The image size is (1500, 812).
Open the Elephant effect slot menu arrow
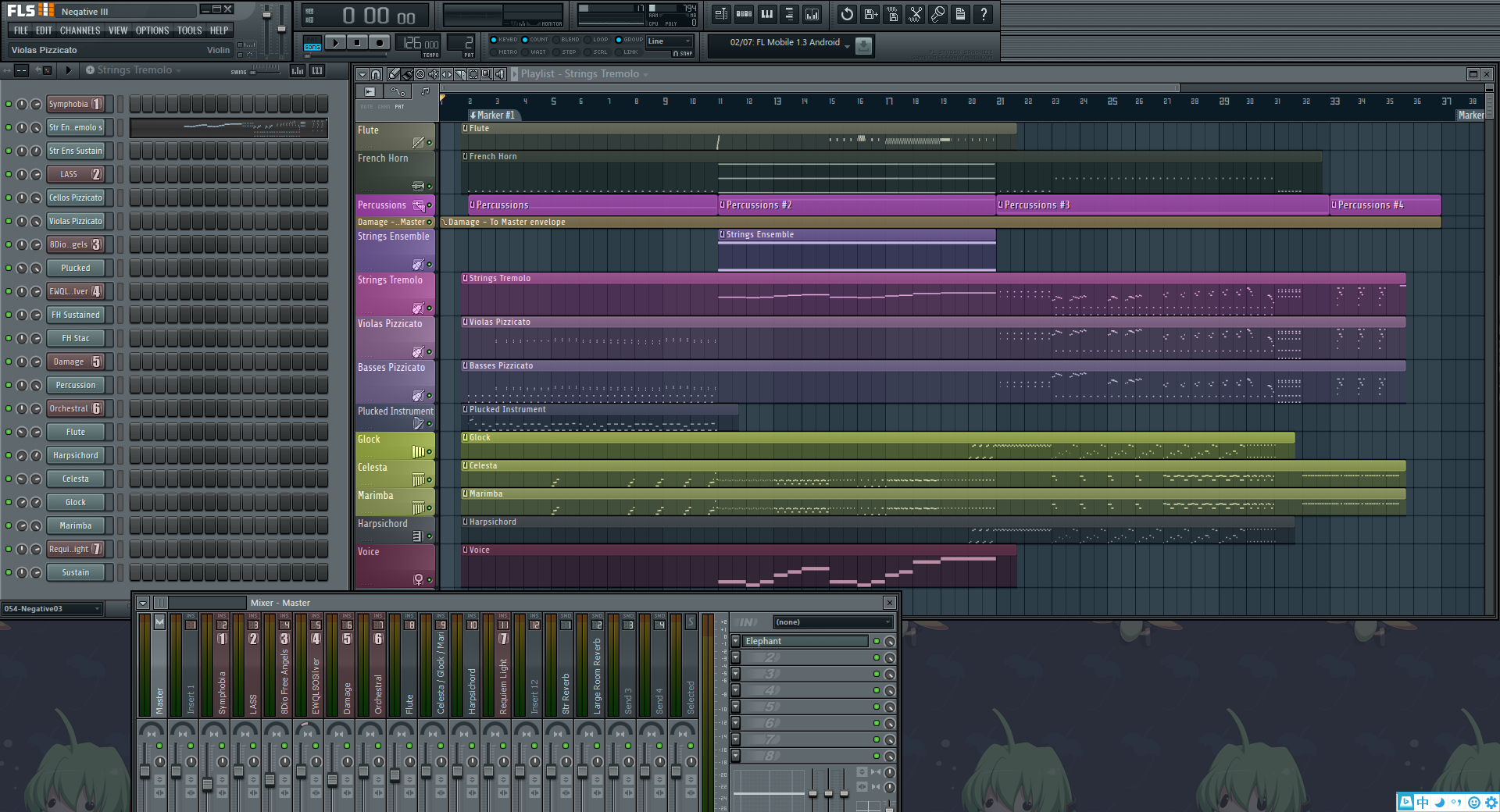coord(735,641)
